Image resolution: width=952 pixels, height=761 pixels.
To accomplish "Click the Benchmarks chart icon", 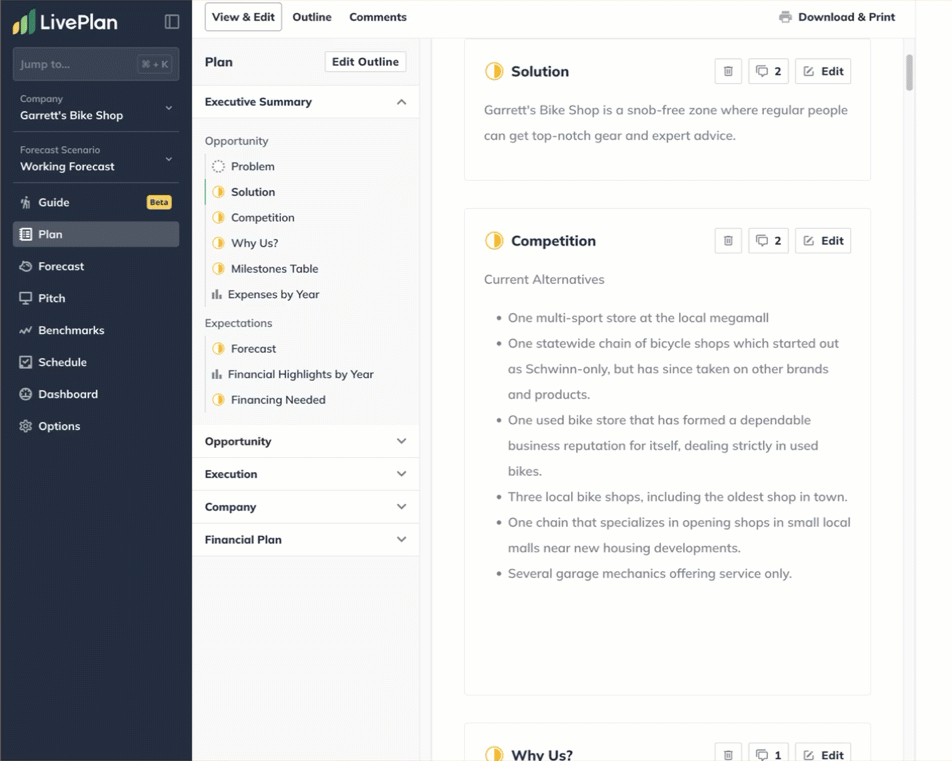I will [26, 330].
